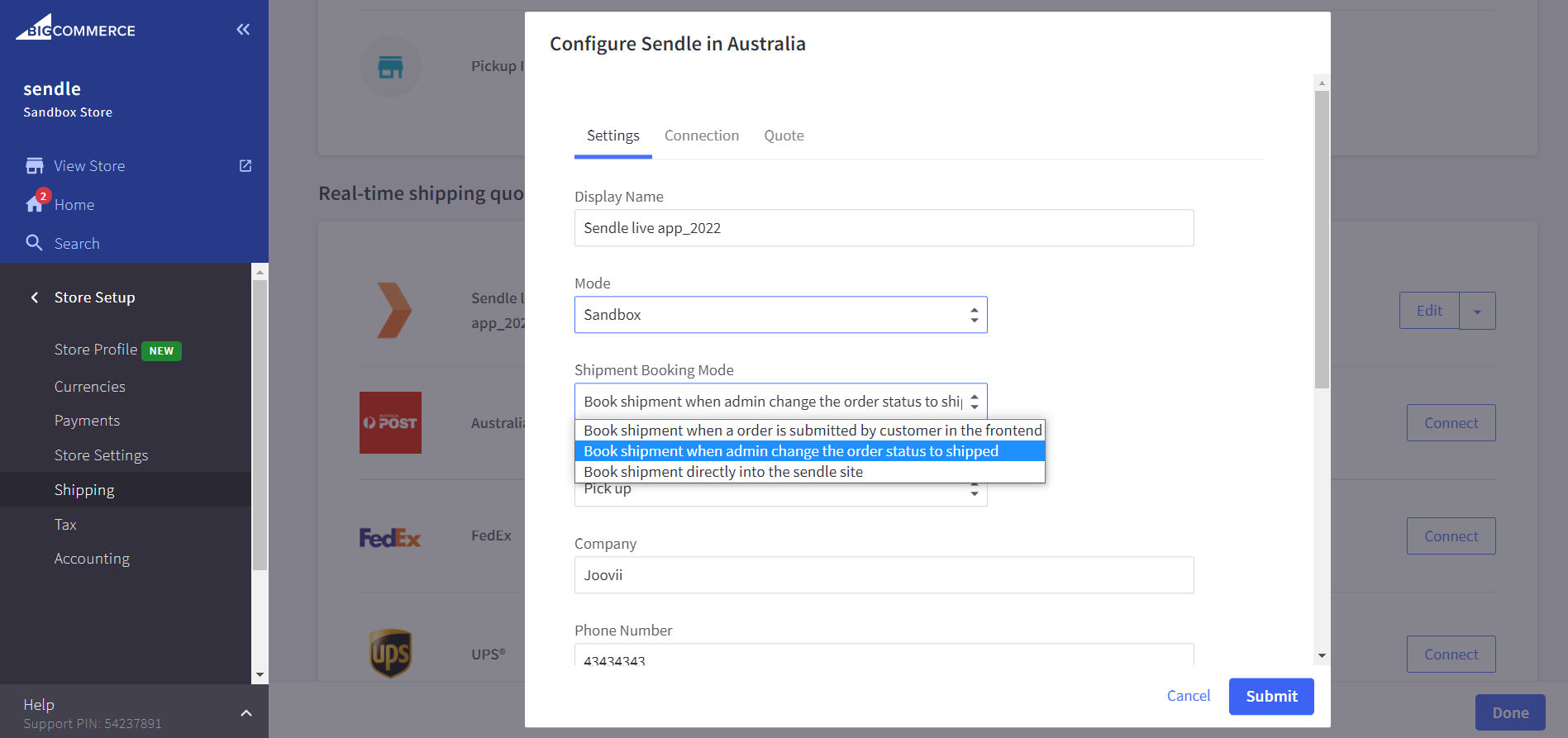This screenshot has height=738, width=1568.
Task: Switch to the Connection tab
Action: tap(701, 136)
